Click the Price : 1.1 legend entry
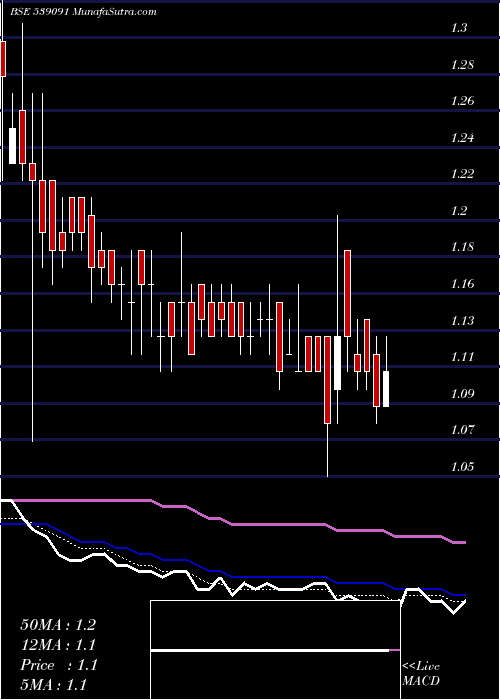 [58, 665]
